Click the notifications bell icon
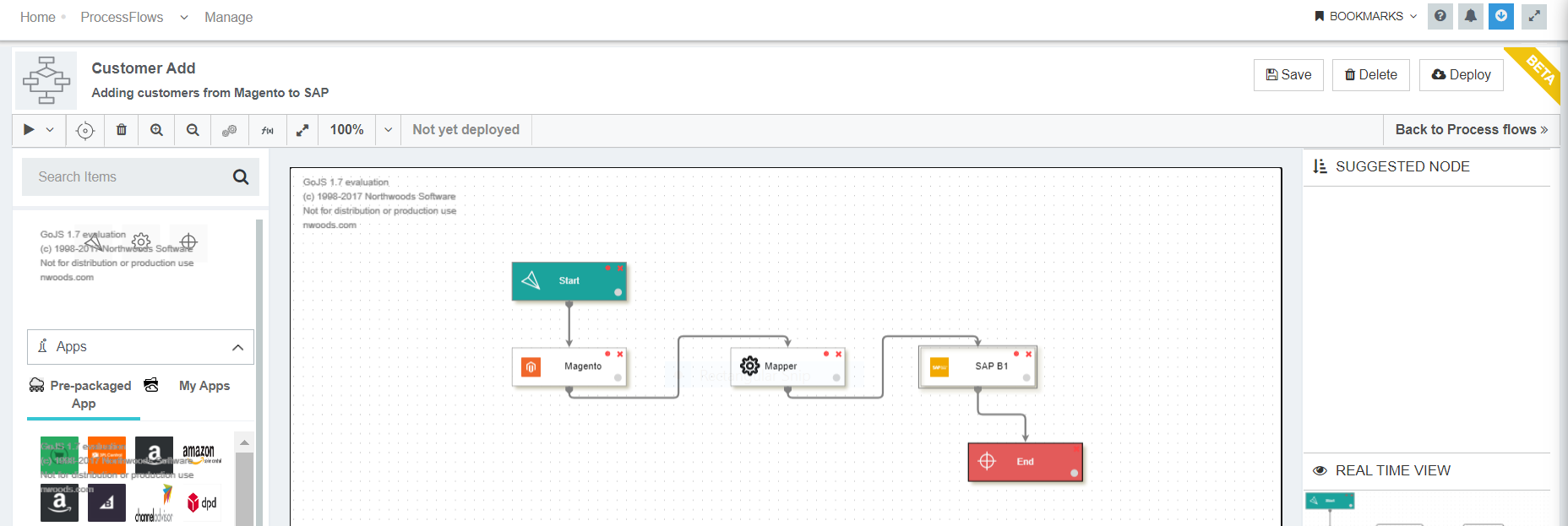 click(x=1471, y=16)
